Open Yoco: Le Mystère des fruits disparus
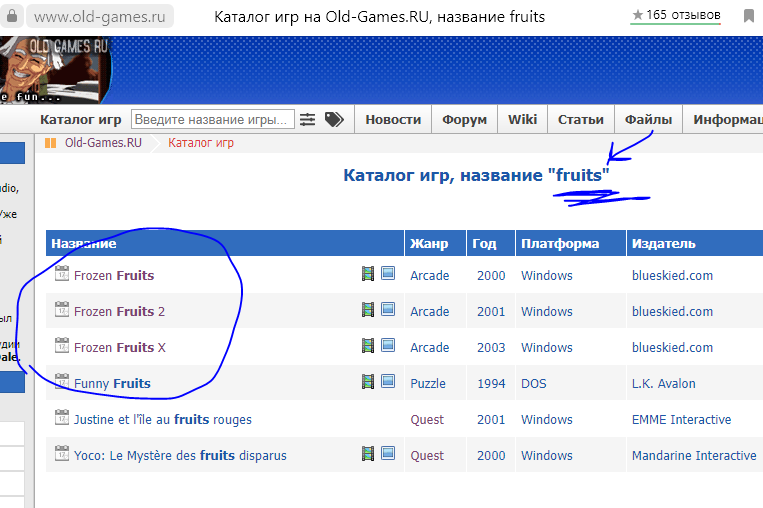This screenshot has width=763, height=508. tap(180, 455)
